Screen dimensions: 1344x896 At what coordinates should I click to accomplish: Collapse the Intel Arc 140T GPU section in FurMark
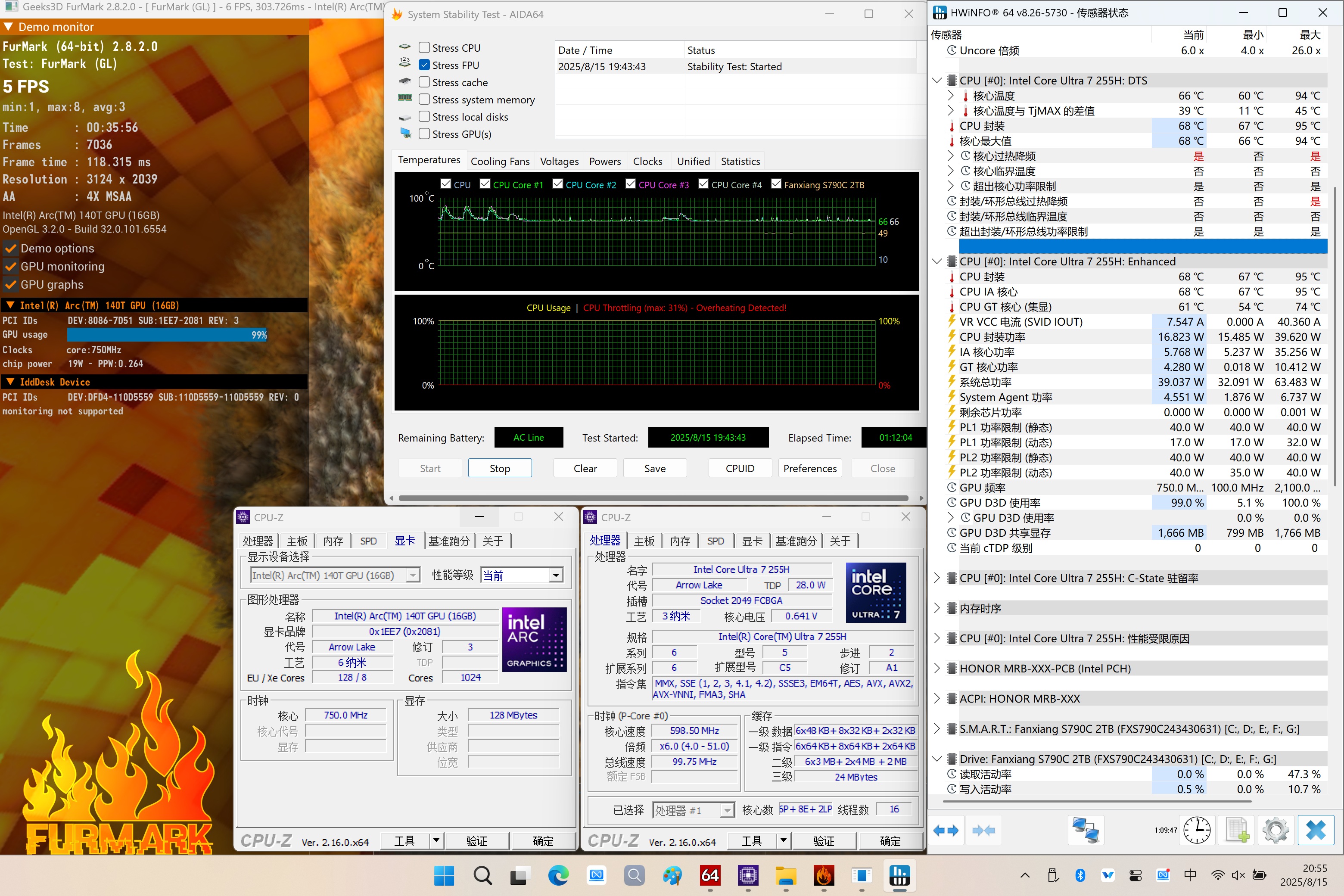pyautogui.click(x=10, y=305)
